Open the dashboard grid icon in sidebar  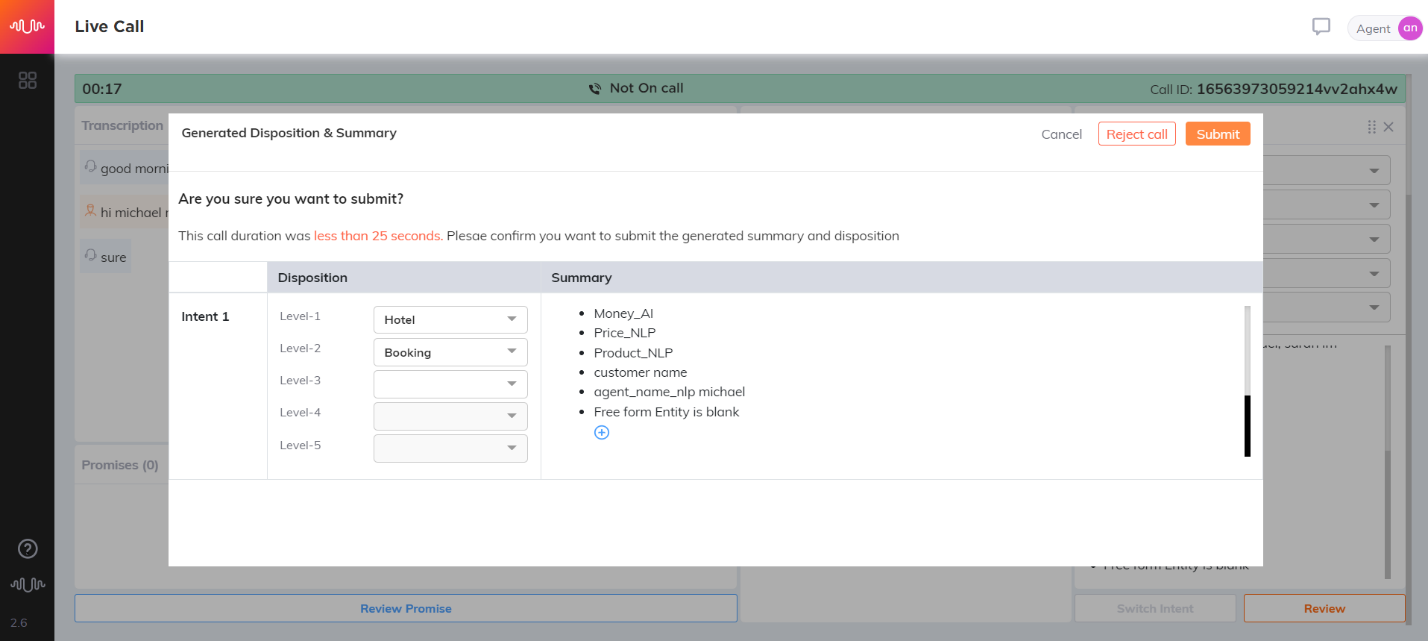(28, 80)
